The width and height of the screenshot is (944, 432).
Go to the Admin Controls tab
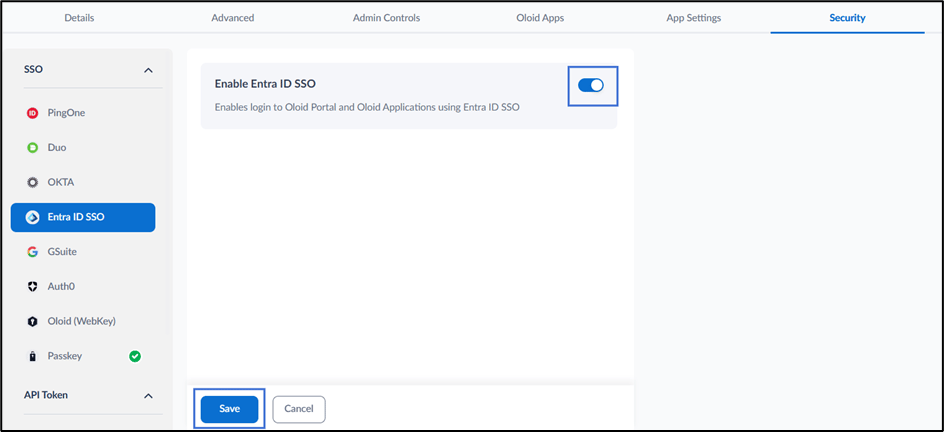coord(387,17)
